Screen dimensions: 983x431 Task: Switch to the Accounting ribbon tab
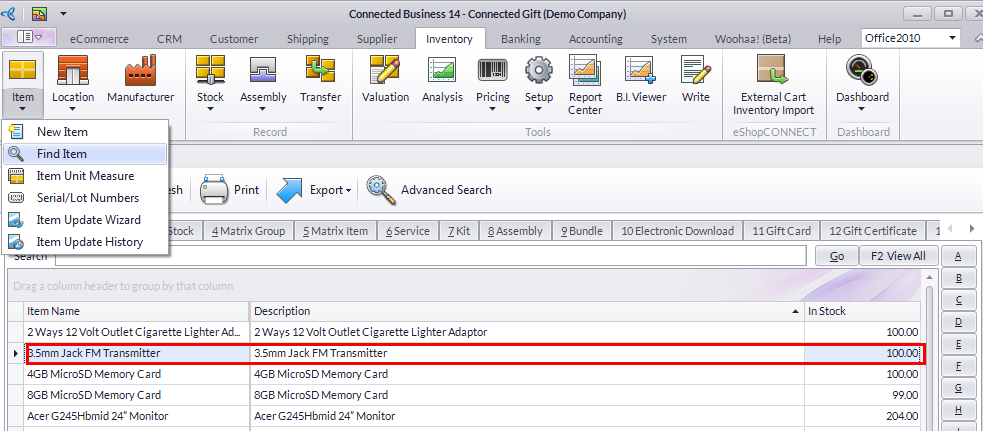click(x=596, y=38)
